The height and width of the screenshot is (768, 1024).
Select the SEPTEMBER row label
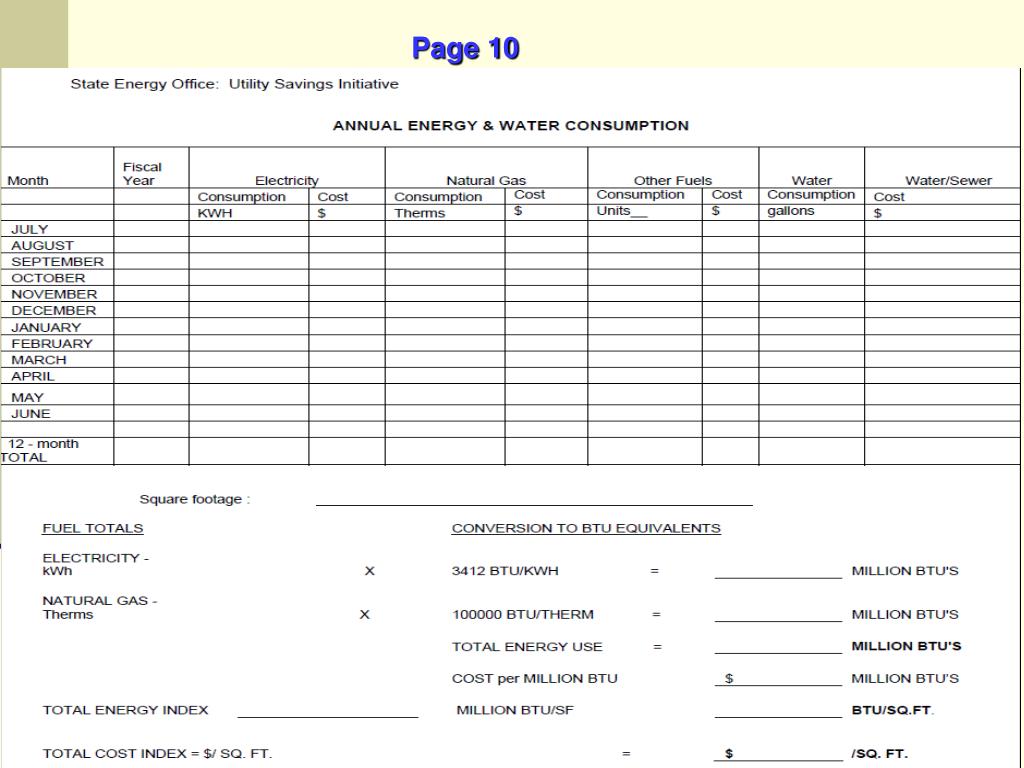[x=57, y=262]
